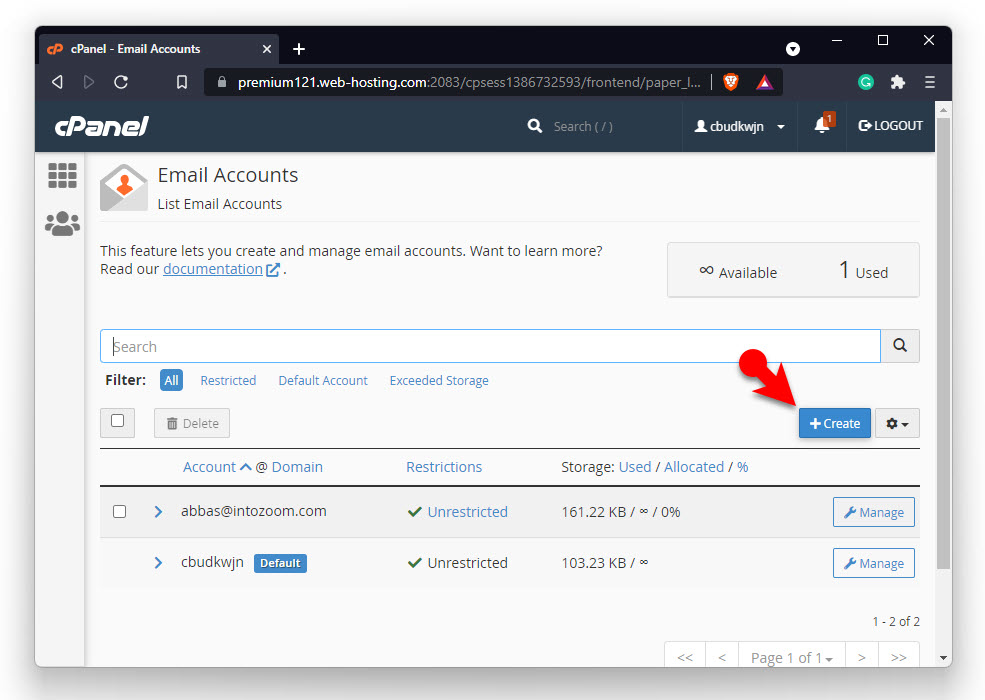The height and width of the screenshot is (700, 985).
Task: Sort by storage Allocated
Action: pyautogui.click(x=694, y=467)
